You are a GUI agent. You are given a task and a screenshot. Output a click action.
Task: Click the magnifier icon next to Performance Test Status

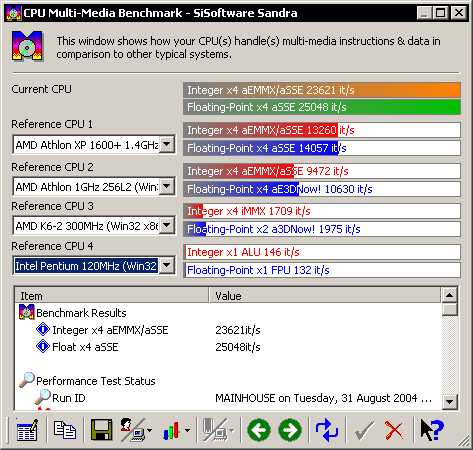tap(26, 380)
